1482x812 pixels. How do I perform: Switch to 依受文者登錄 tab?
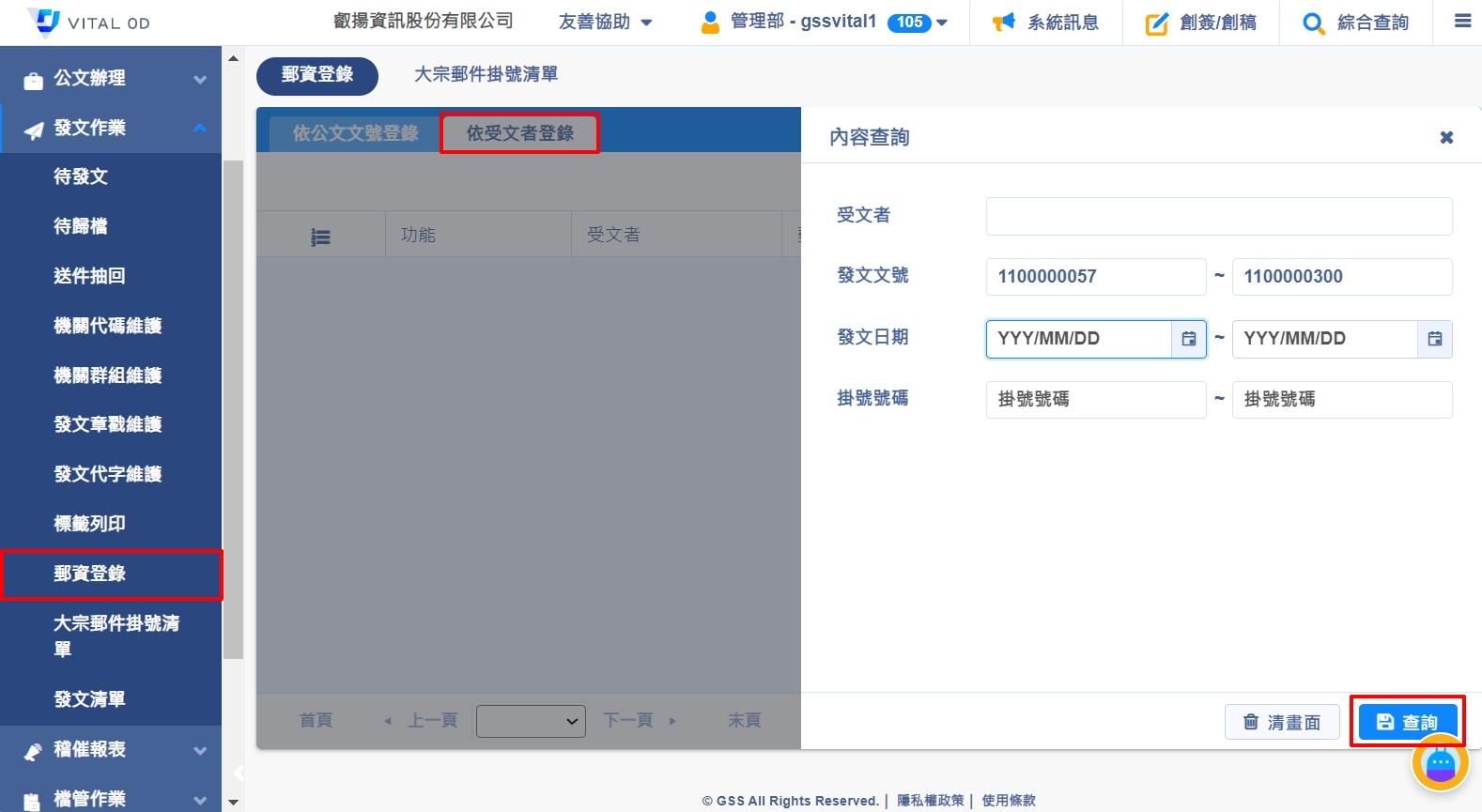click(519, 133)
